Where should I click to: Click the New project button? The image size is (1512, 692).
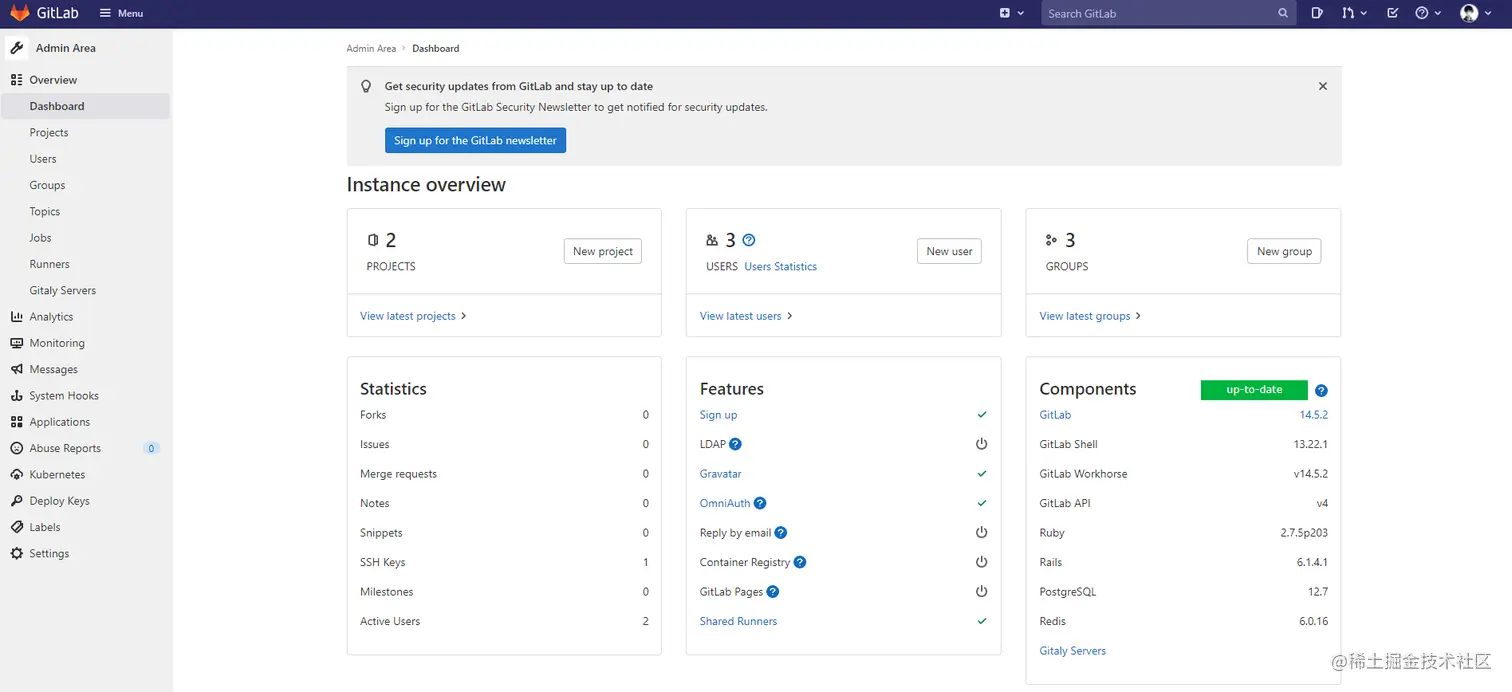click(603, 251)
